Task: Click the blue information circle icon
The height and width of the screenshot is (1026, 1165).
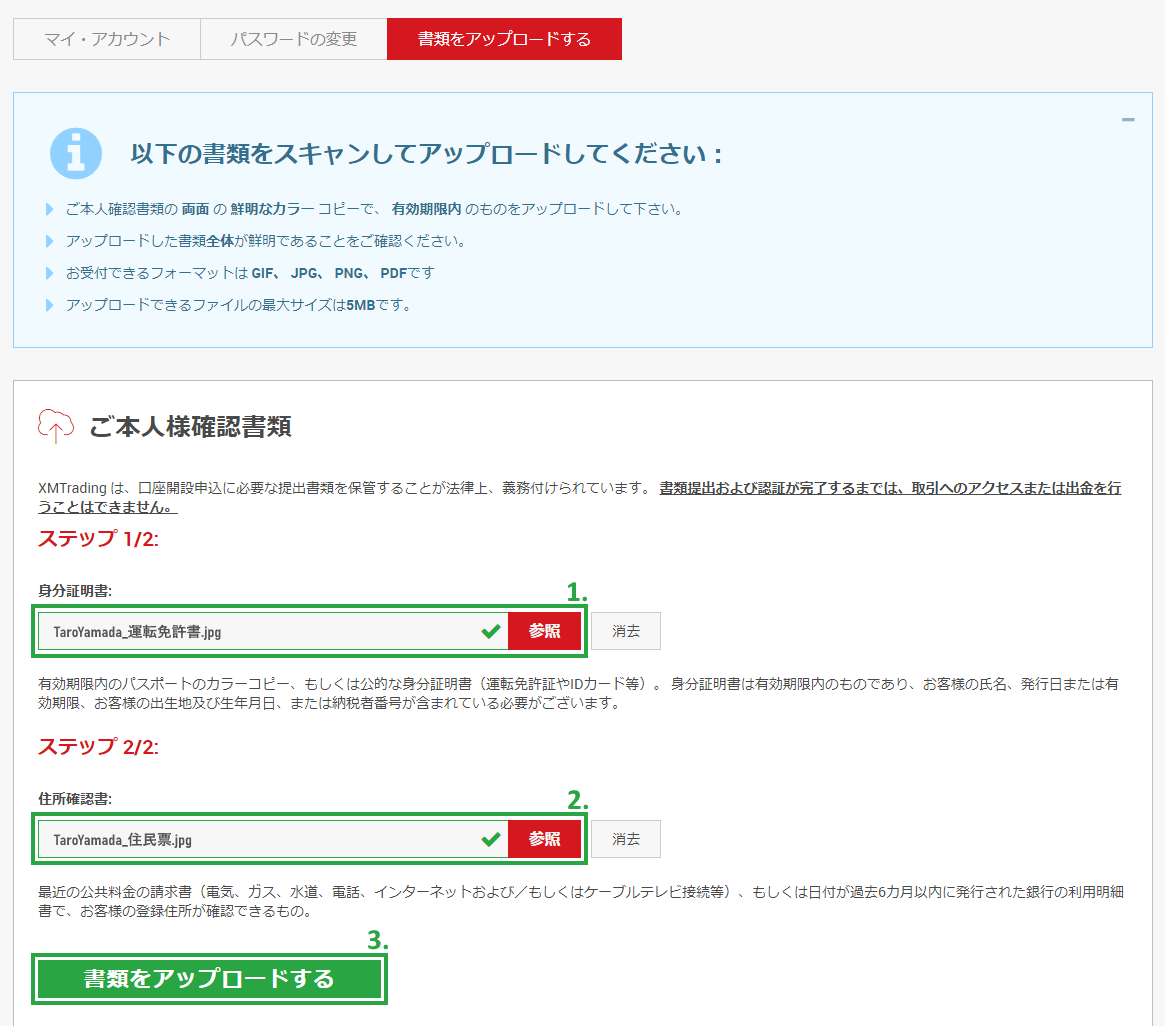Action: tap(76, 154)
